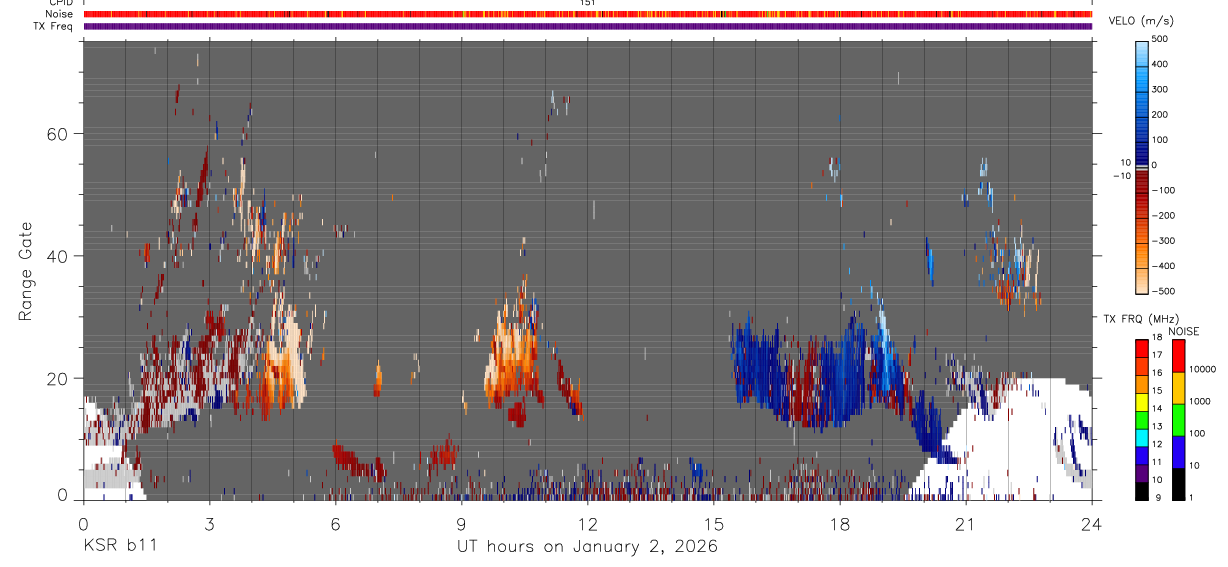
Task: Click the UT hour tick label '24'
Action: [1092, 523]
